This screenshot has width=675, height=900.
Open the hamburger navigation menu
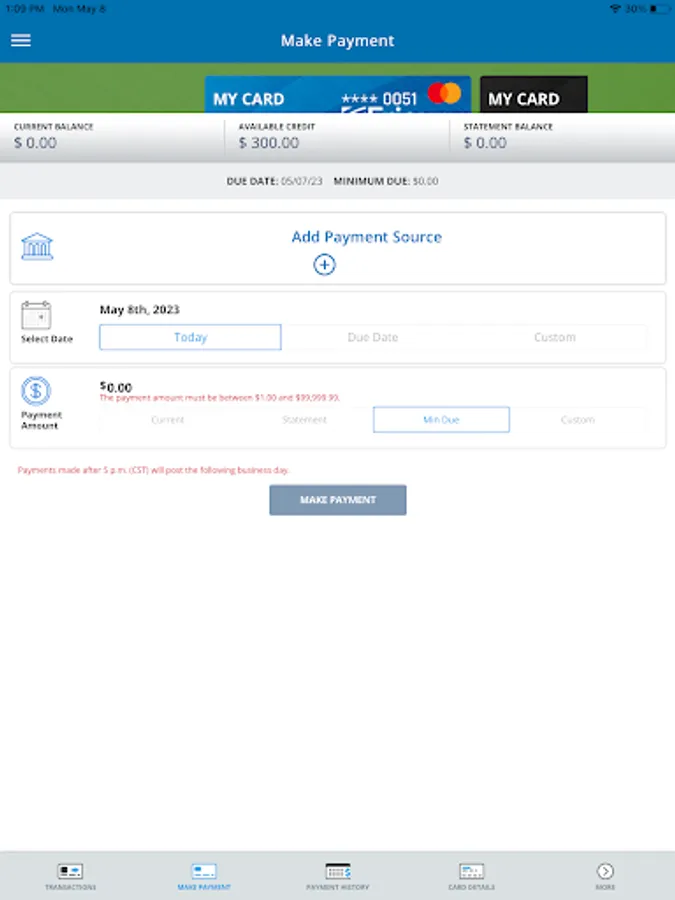point(21,40)
